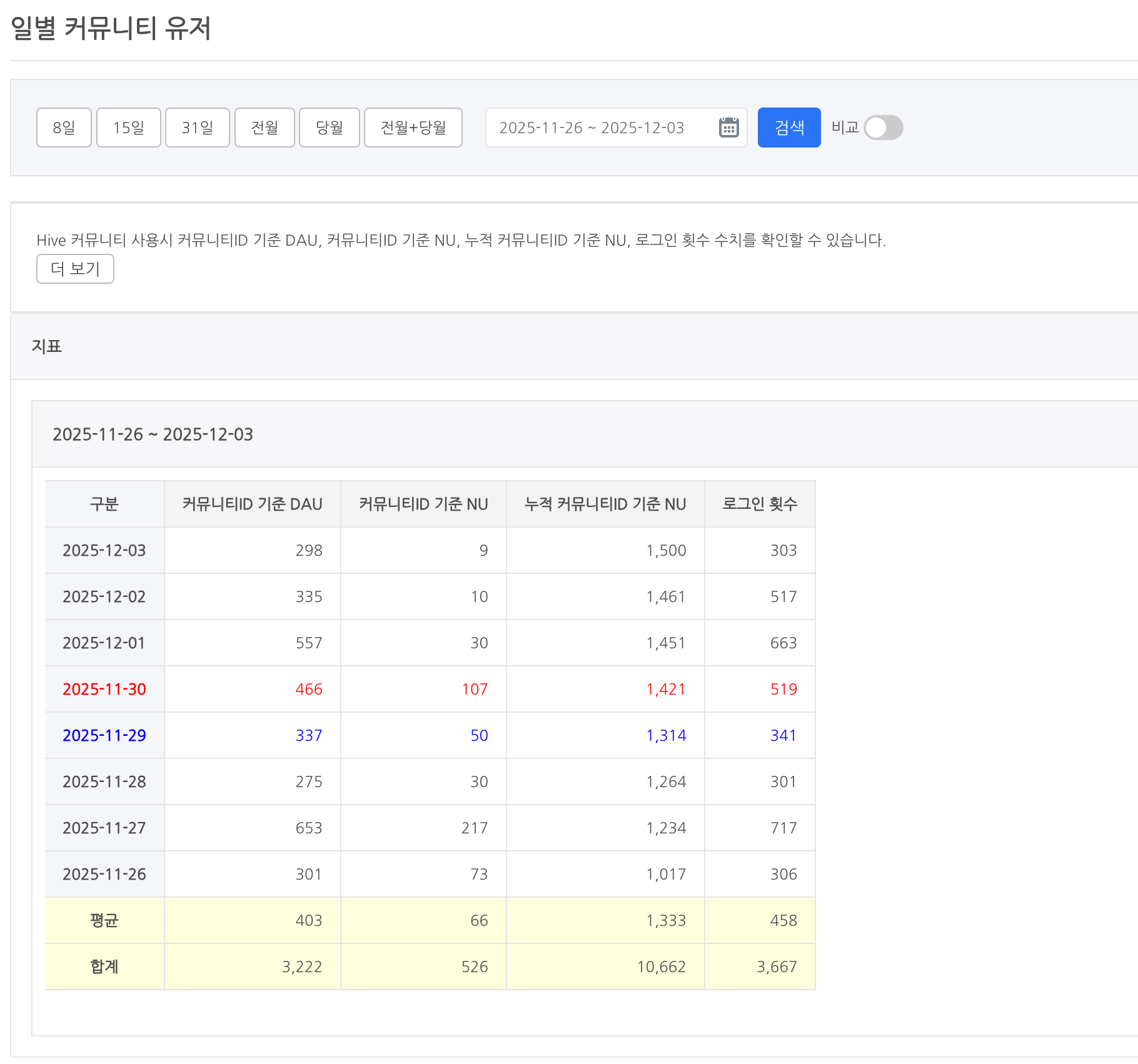Select the 31일 range preset
The image size is (1138, 1064).
197,128
